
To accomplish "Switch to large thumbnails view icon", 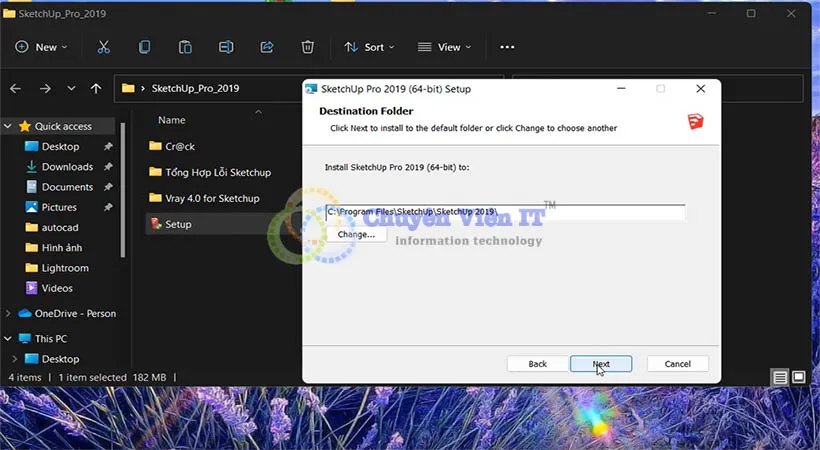I will 799,377.
